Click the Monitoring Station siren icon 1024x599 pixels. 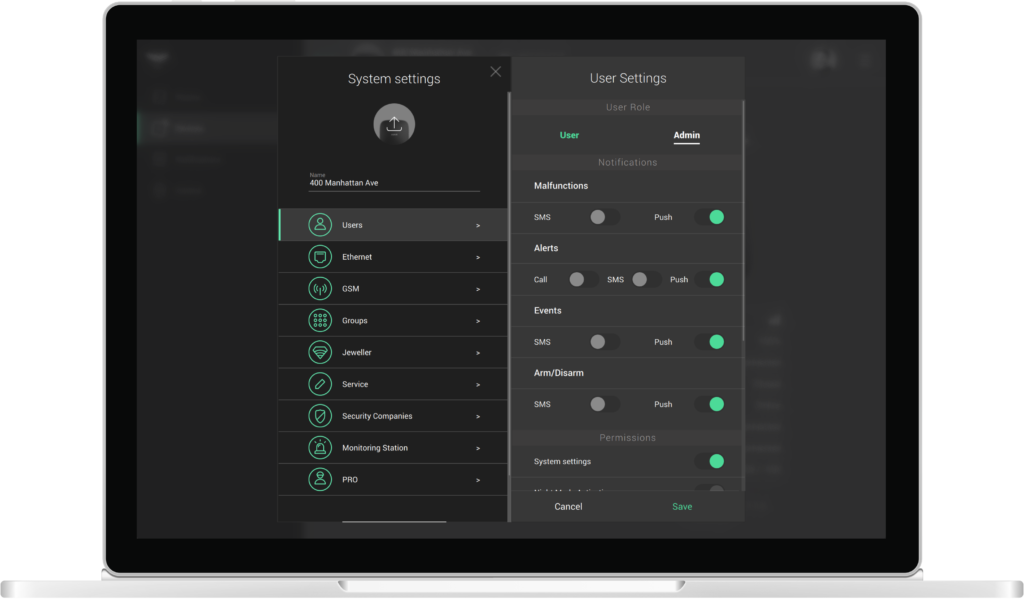click(x=320, y=447)
